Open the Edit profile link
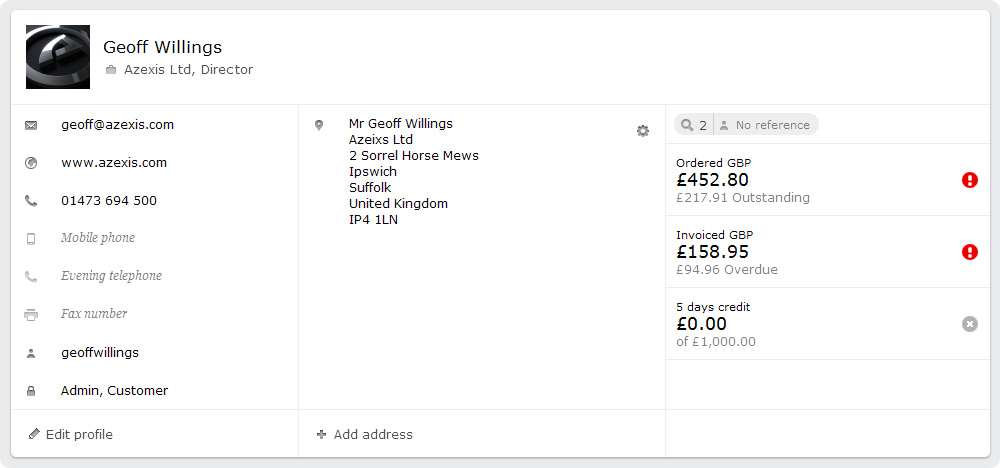 tap(71, 434)
